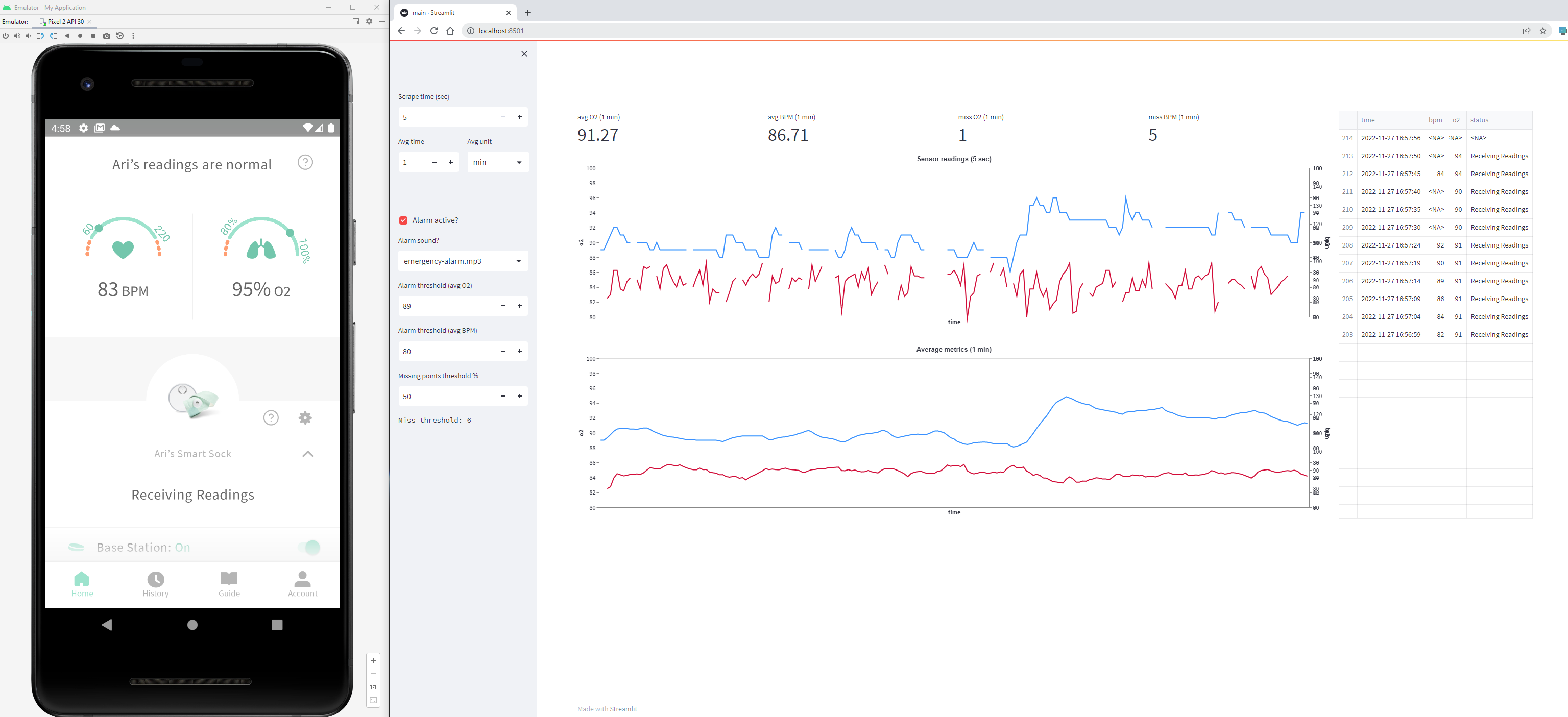Bookmark page with star icon
This screenshot has width=1568, height=717.
1542,31
